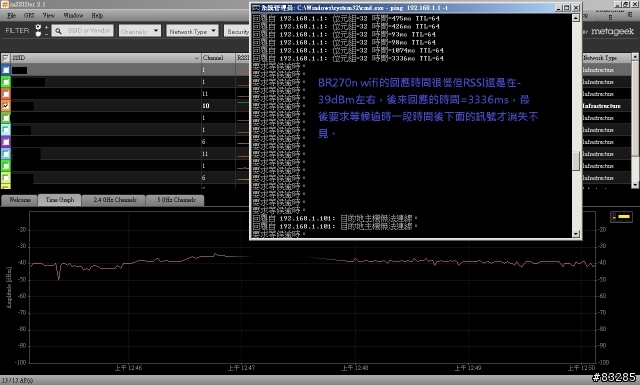Select the bold Infrastructure cell in the network list
This screenshot has height=385, width=640.
[x=606, y=106]
